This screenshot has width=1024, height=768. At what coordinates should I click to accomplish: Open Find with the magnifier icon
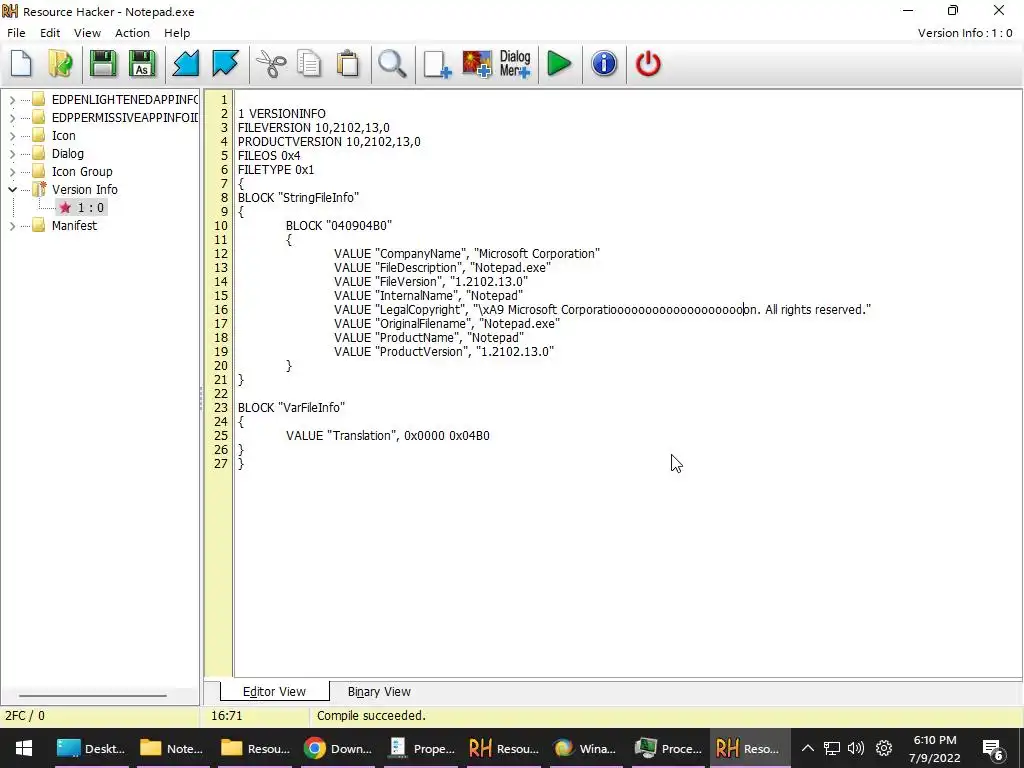(x=392, y=64)
